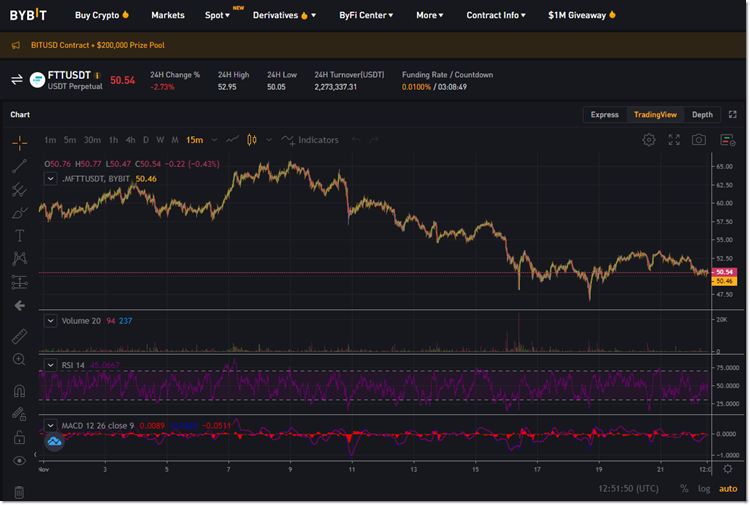Select the crosshair cursor tool
The width and height of the screenshot is (750, 505).
click(x=20, y=143)
